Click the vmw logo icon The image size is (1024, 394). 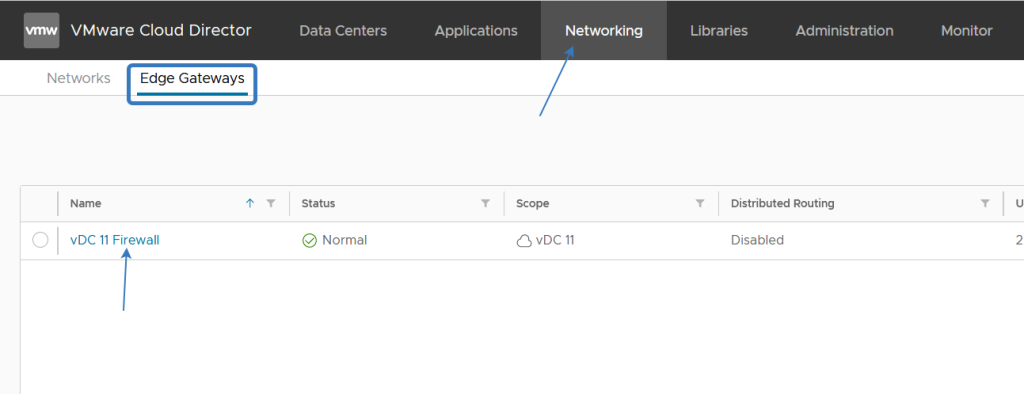tap(41, 31)
